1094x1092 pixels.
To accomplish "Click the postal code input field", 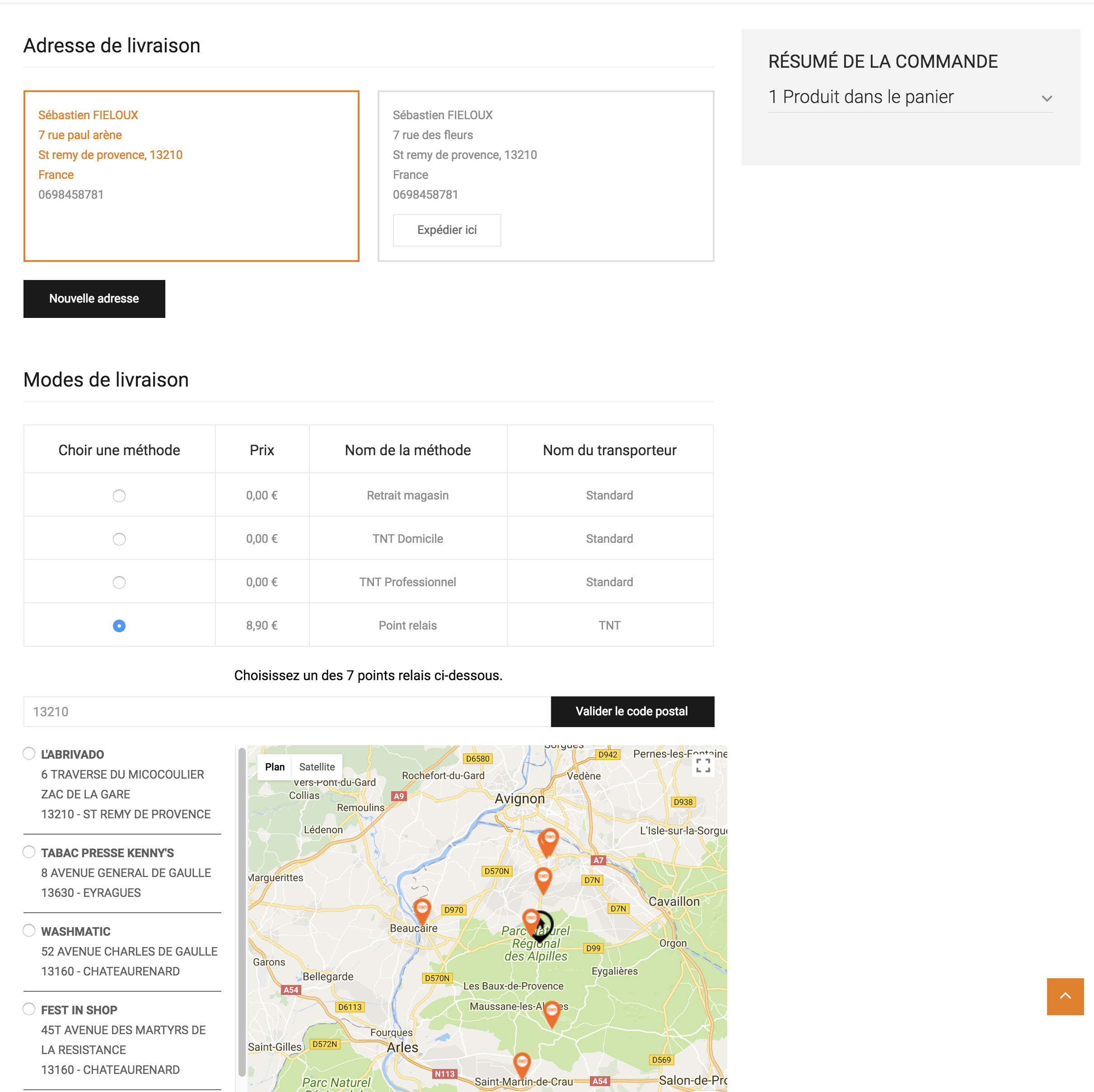I will pyautogui.click(x=286, y=712).
